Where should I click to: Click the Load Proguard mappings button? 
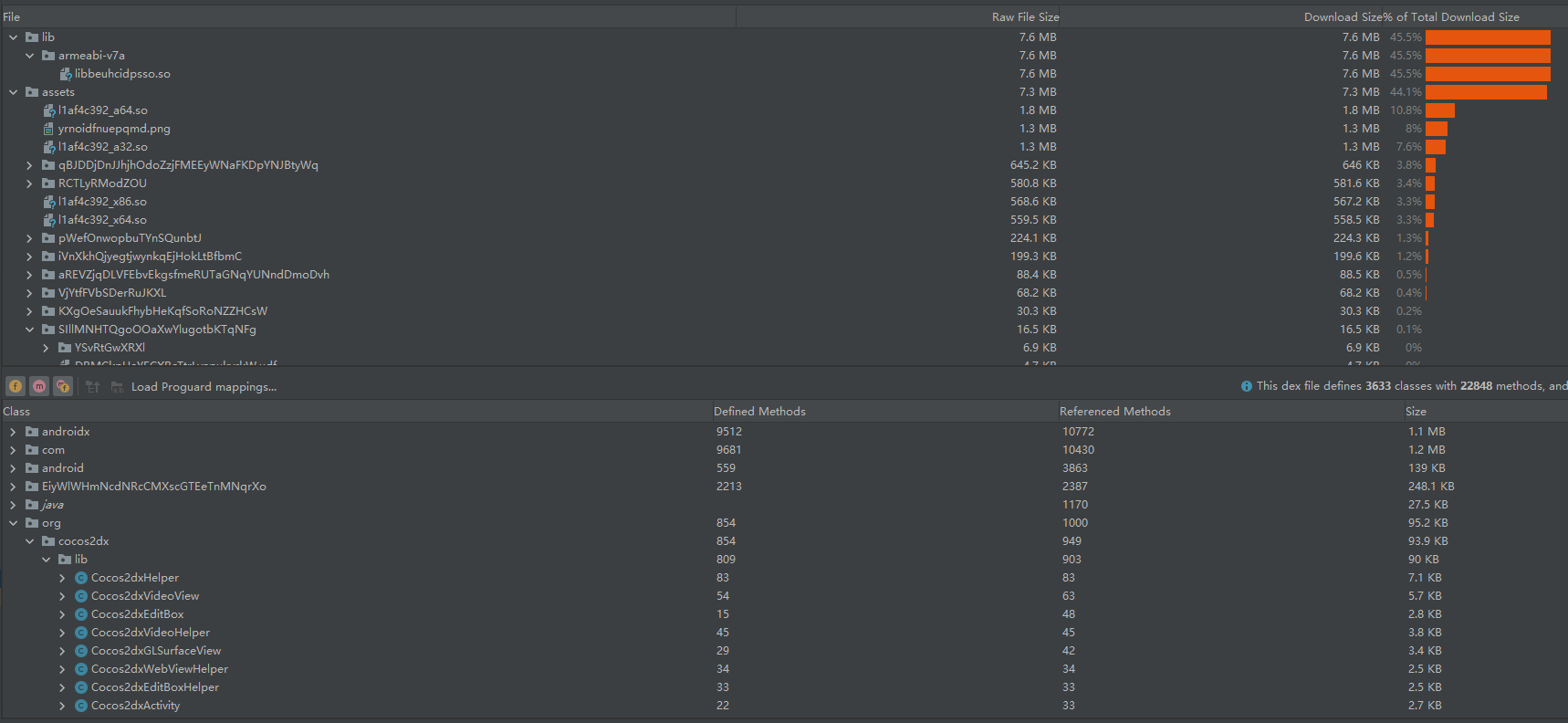coord(203,387)
